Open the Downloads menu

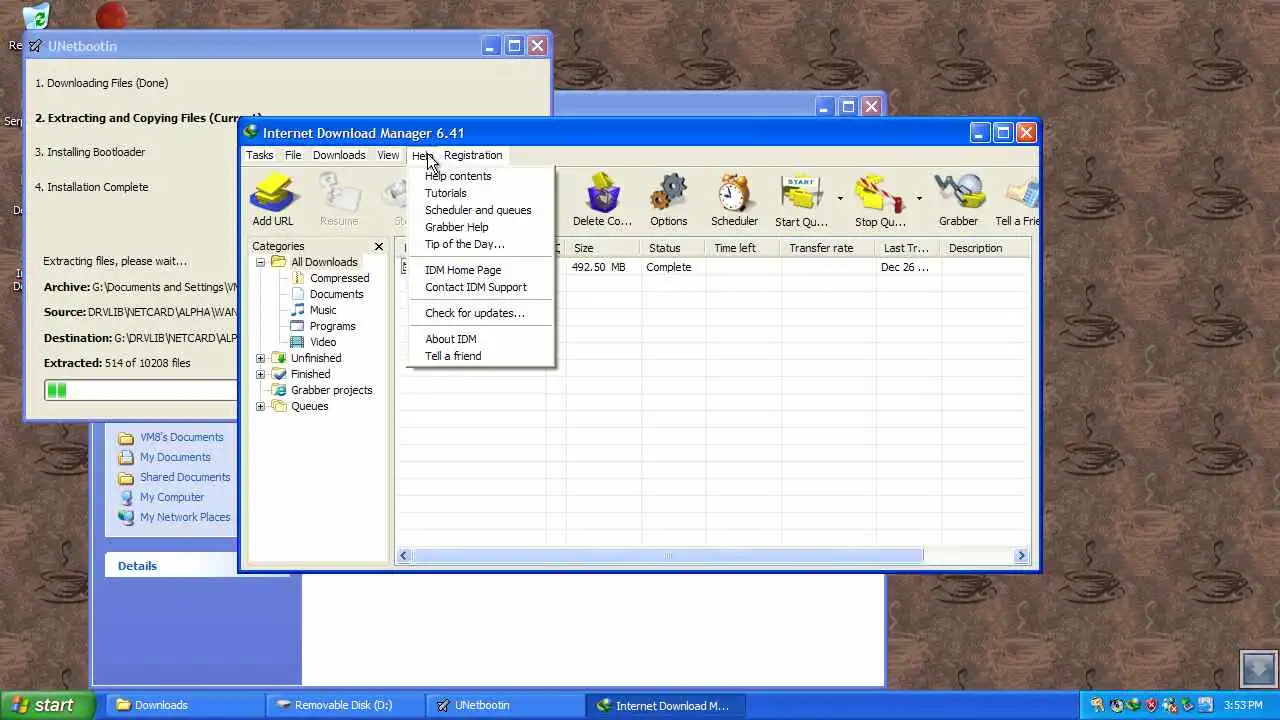point(339,155)
